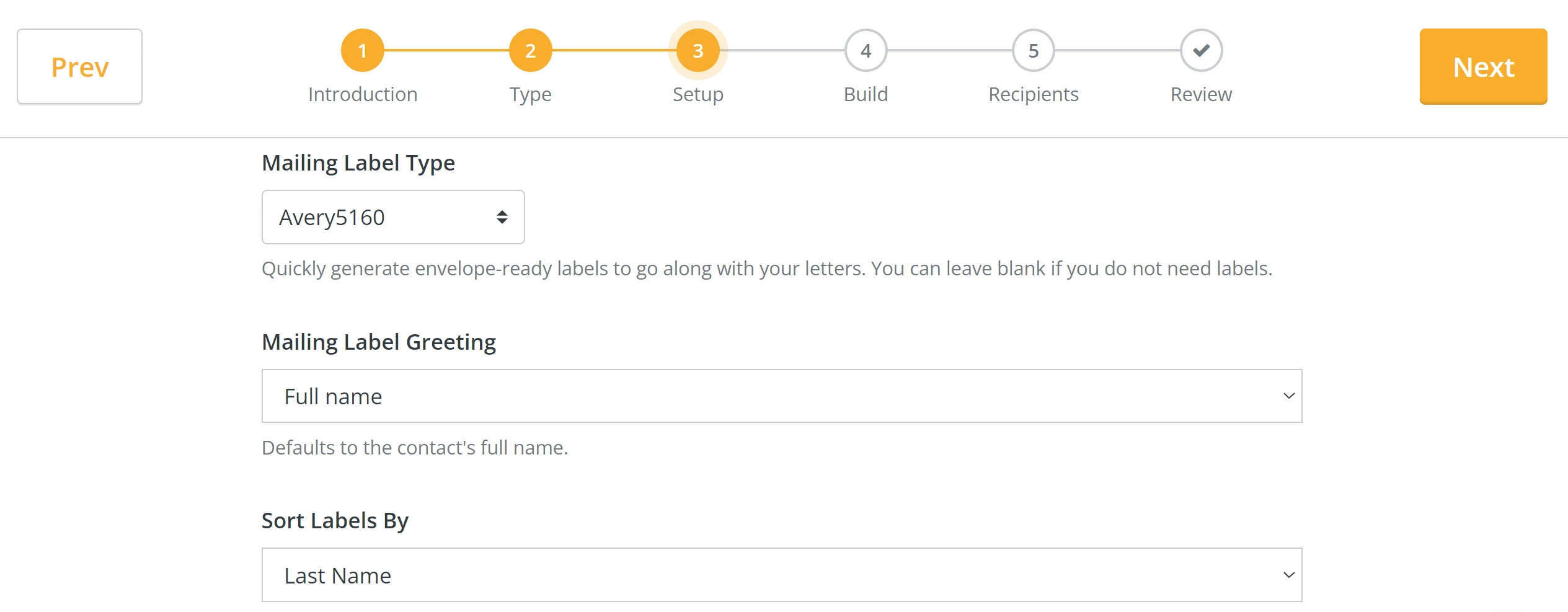Click the Review checkmark icon

point(1201,50)
